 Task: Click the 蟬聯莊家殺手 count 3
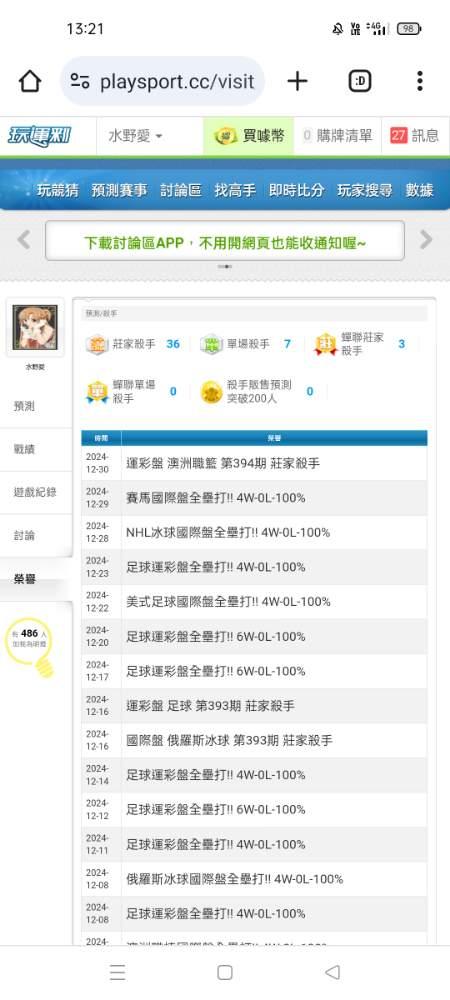402,344
